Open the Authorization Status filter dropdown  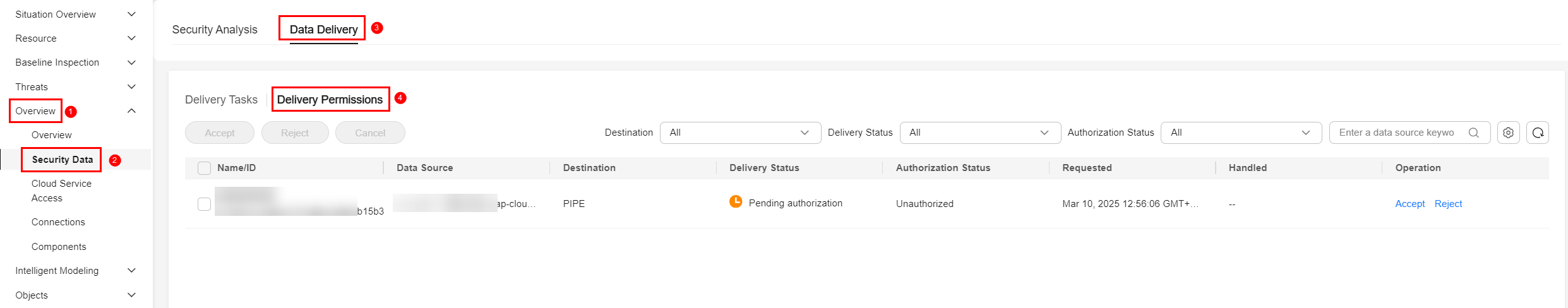(x=1241, y=133)
